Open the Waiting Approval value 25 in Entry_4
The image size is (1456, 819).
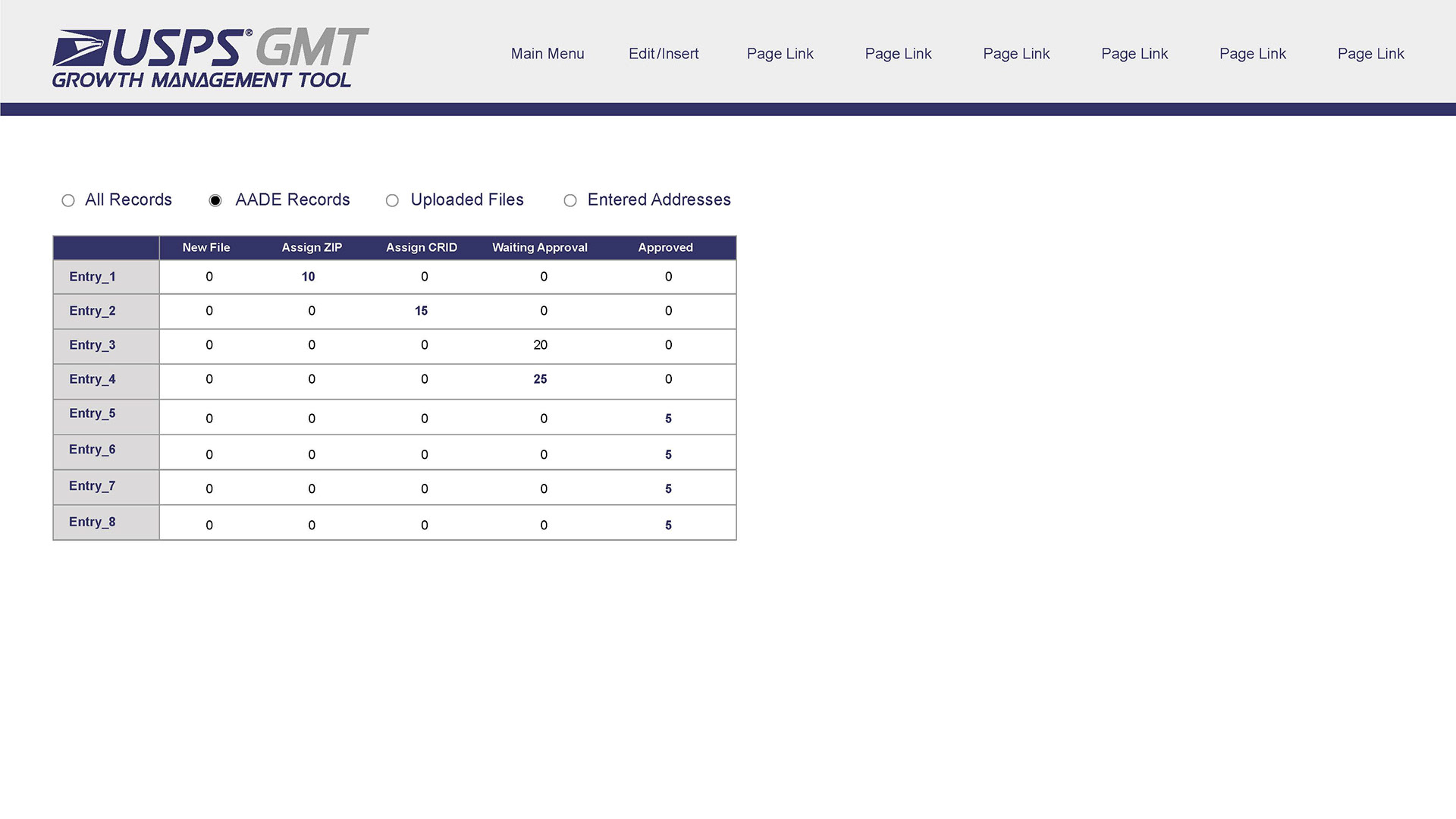[540, 379]
